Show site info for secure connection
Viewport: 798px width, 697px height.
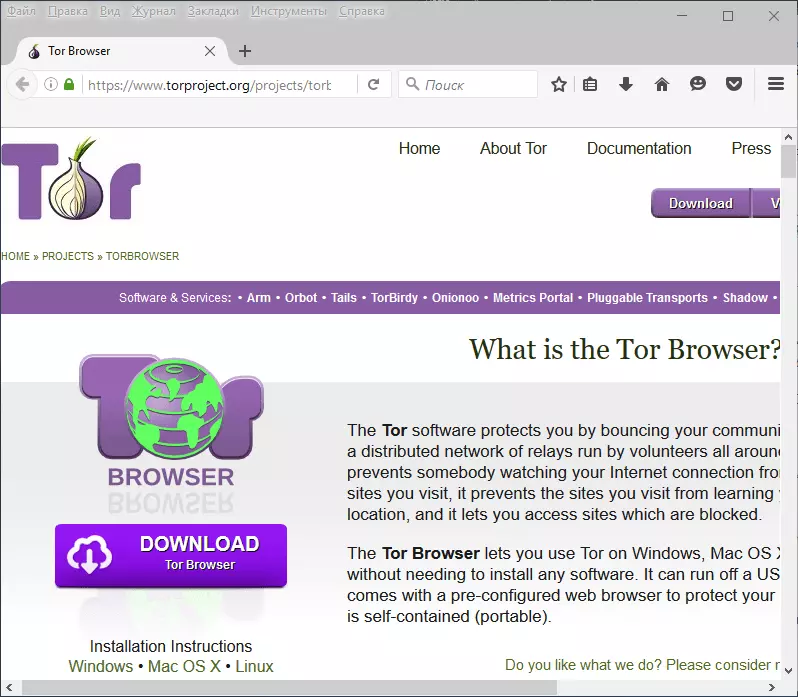point(51,85)
